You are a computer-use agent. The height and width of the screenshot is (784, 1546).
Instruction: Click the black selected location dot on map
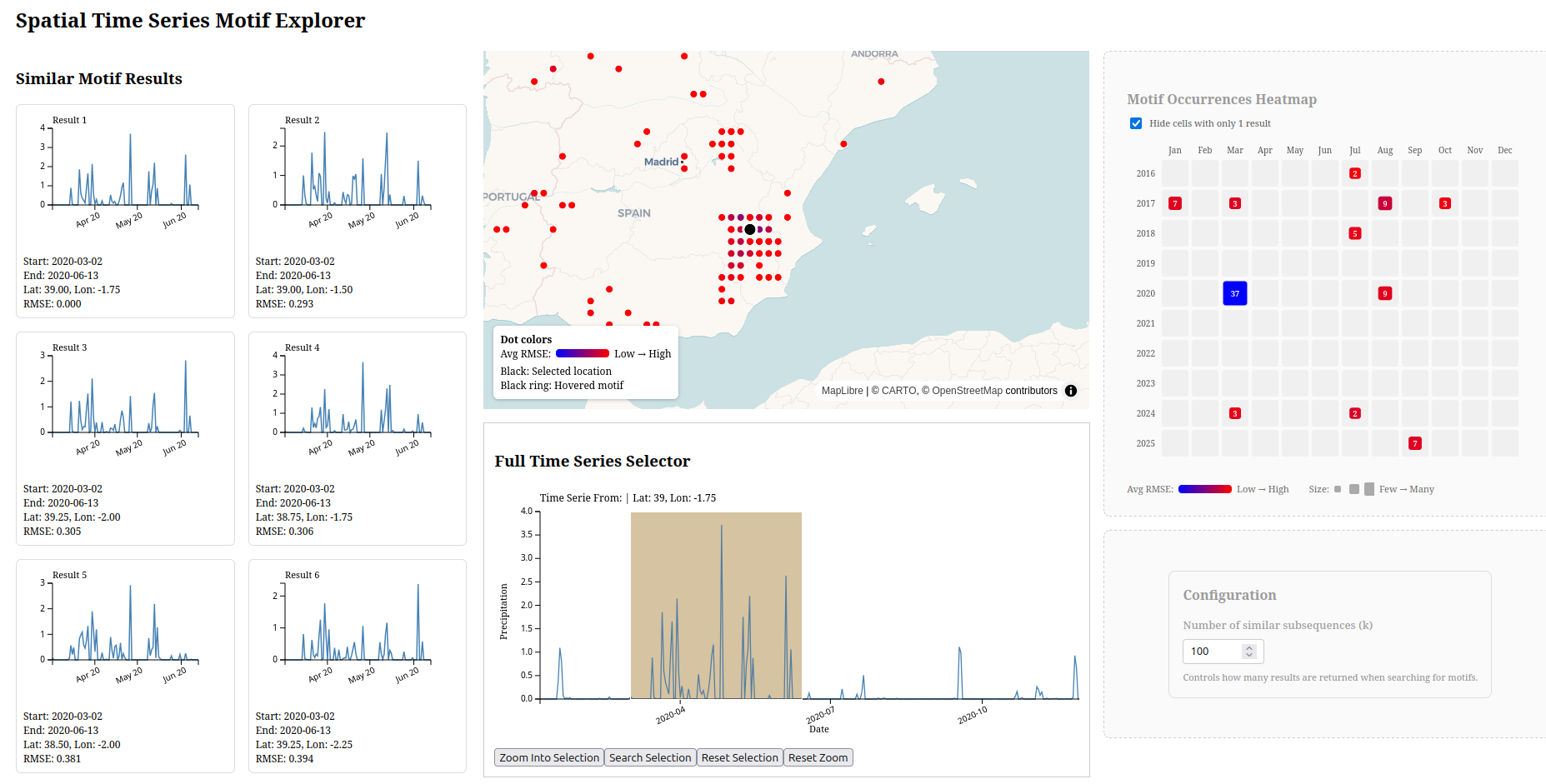click(750, 229)
